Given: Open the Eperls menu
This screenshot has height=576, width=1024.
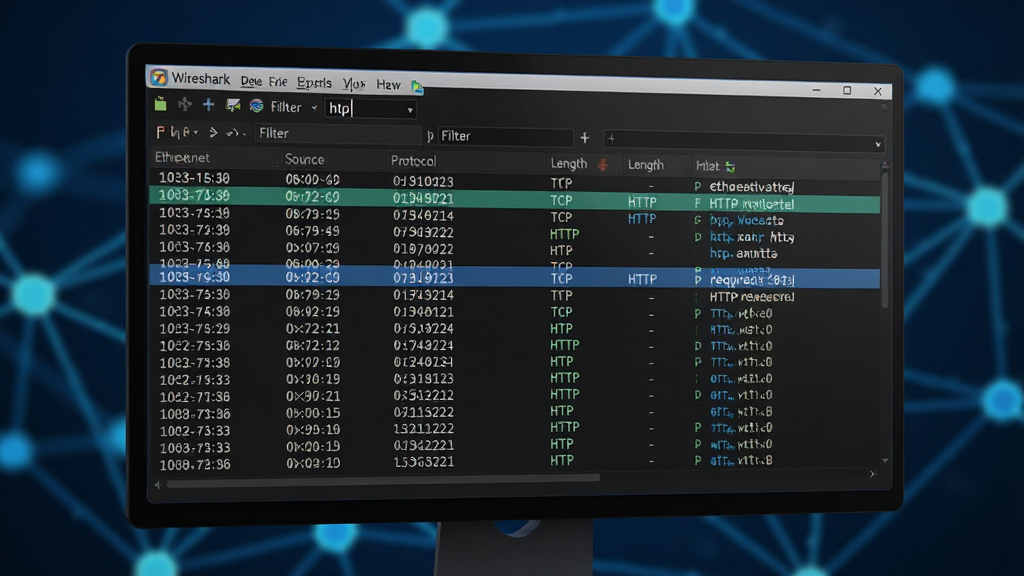Looking at the screenshot, I should [314, 83].
